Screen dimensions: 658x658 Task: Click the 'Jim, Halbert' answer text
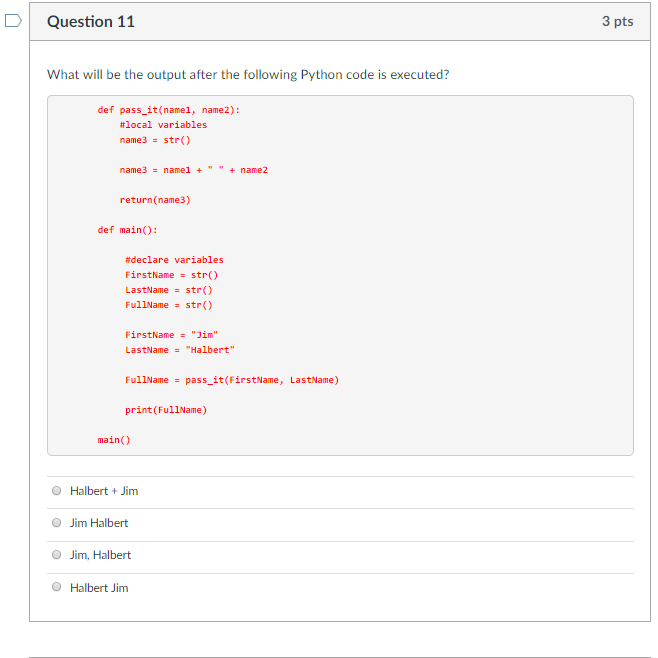100,555
